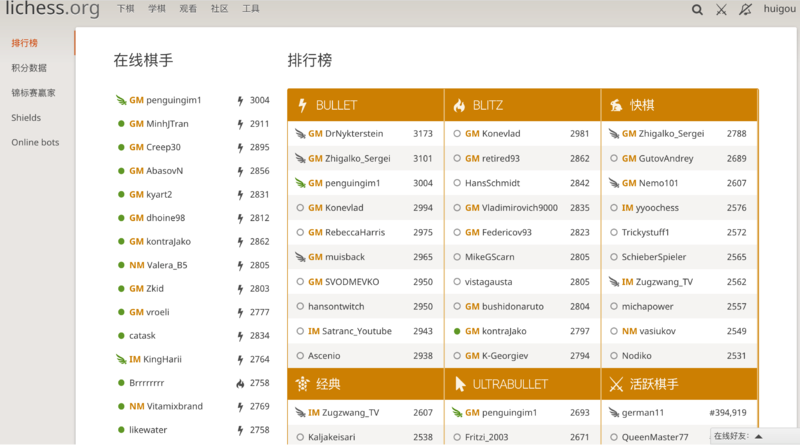800x445 pixels.
Task: Open the BLITZ leaderboard heading
Action: [x=488, y=105]
